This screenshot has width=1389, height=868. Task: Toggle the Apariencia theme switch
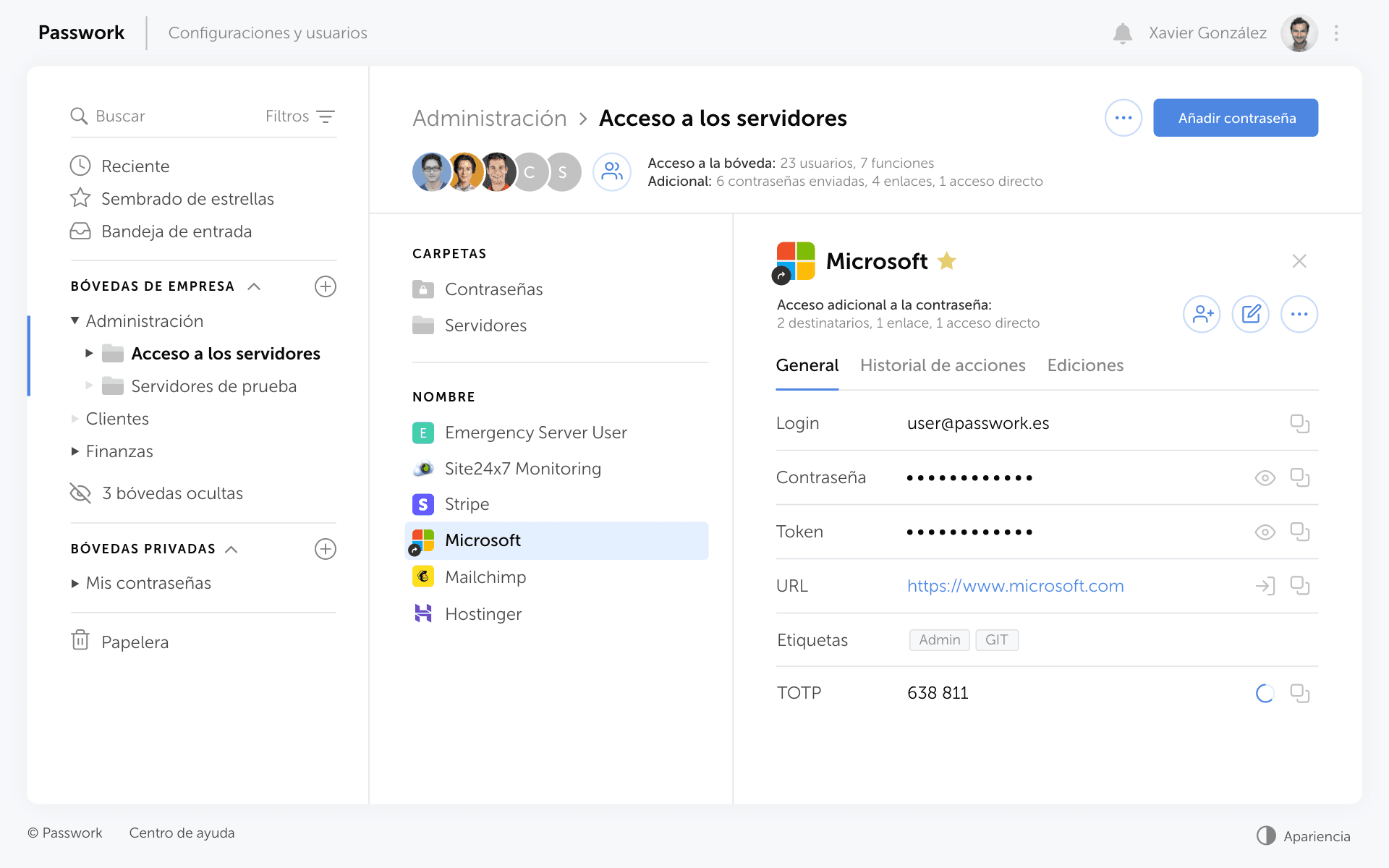click(1303, 835)
